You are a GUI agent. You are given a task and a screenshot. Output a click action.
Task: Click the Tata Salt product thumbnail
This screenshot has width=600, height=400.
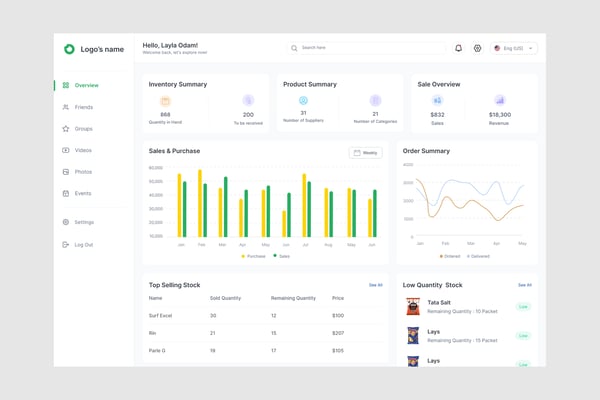[413, 306]
